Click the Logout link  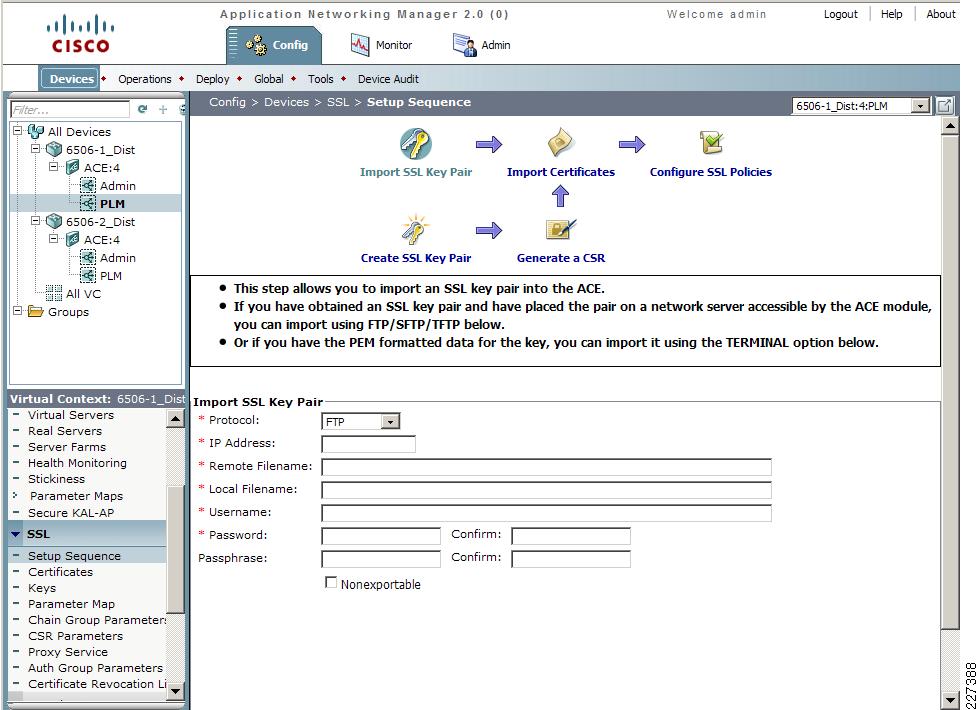[x=841, y=14]
